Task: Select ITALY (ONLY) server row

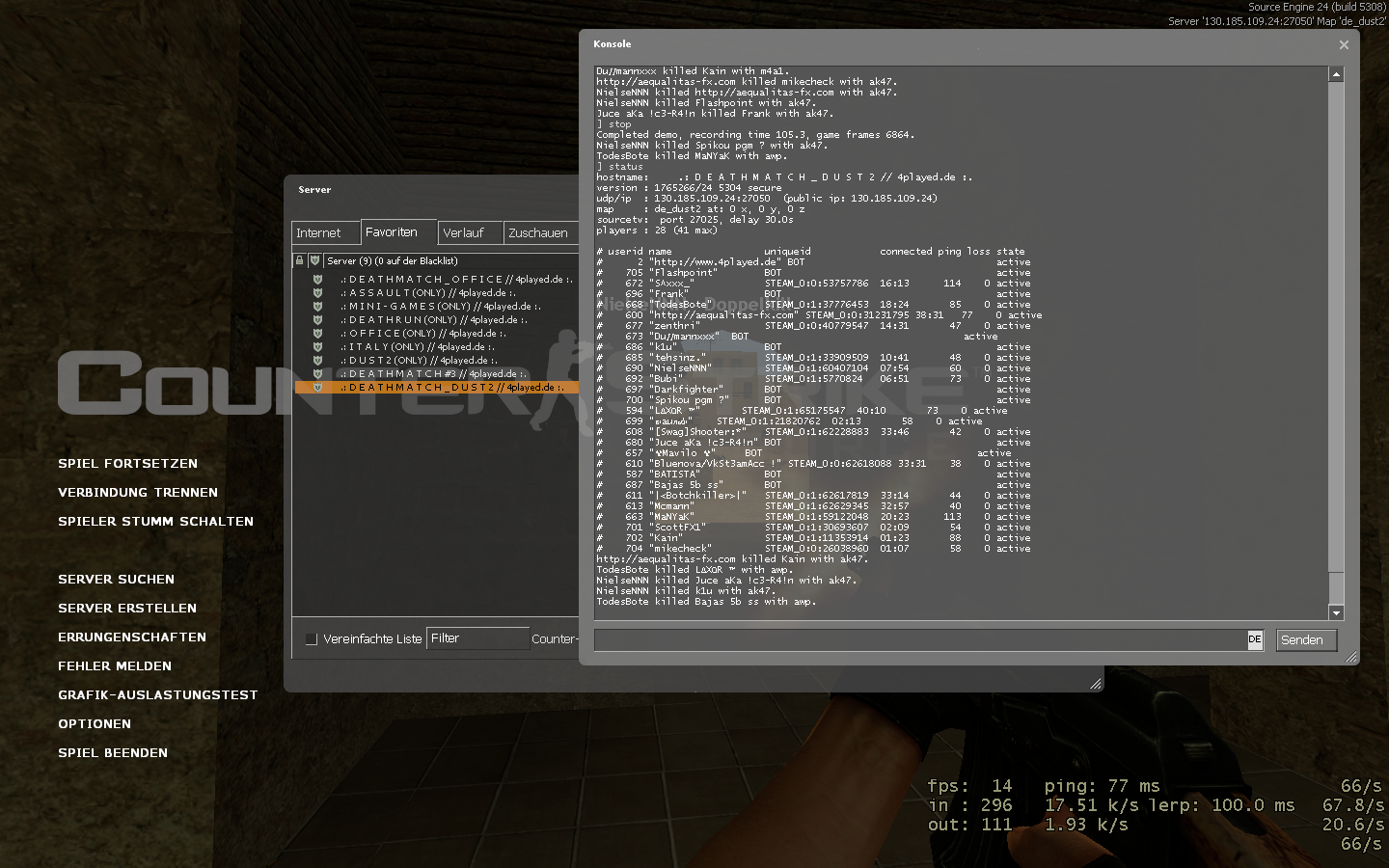Action: pos(436,347)
